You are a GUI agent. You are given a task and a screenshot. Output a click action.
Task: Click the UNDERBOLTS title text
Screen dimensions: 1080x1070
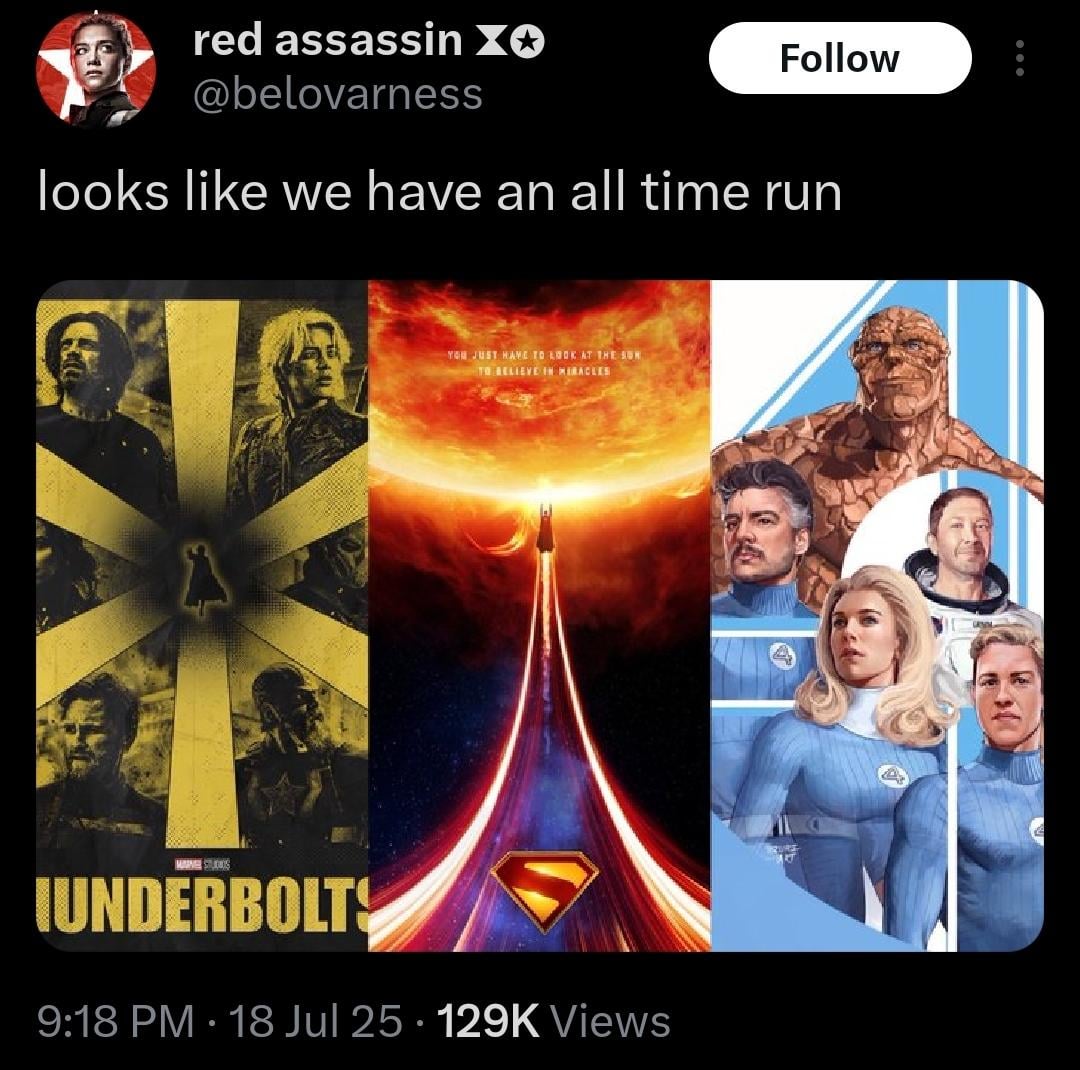pos(202,903)
